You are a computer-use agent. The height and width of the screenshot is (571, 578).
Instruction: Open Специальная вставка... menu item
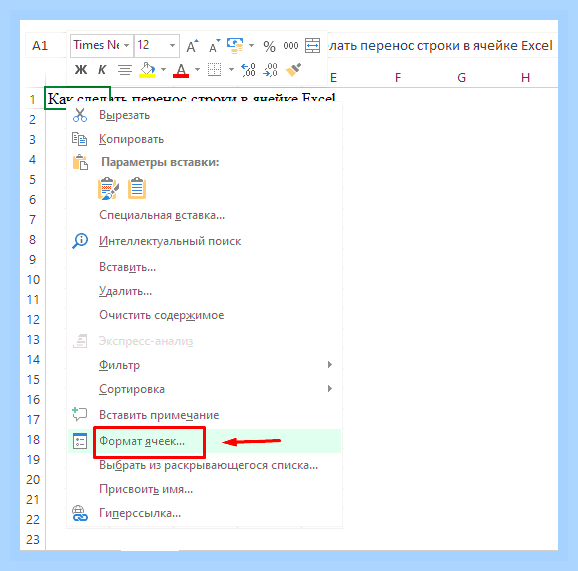pos(205,215)
